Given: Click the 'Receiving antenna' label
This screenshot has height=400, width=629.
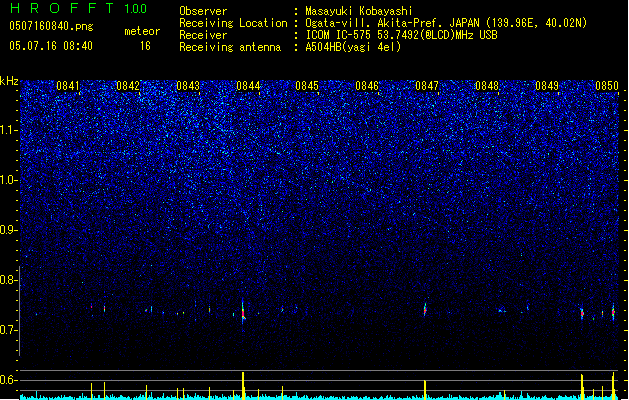Looking at the screenshot, I should 230,47.
